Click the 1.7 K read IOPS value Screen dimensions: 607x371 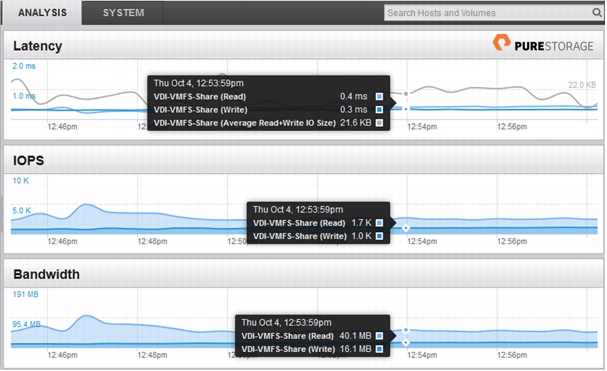point(361,223)
